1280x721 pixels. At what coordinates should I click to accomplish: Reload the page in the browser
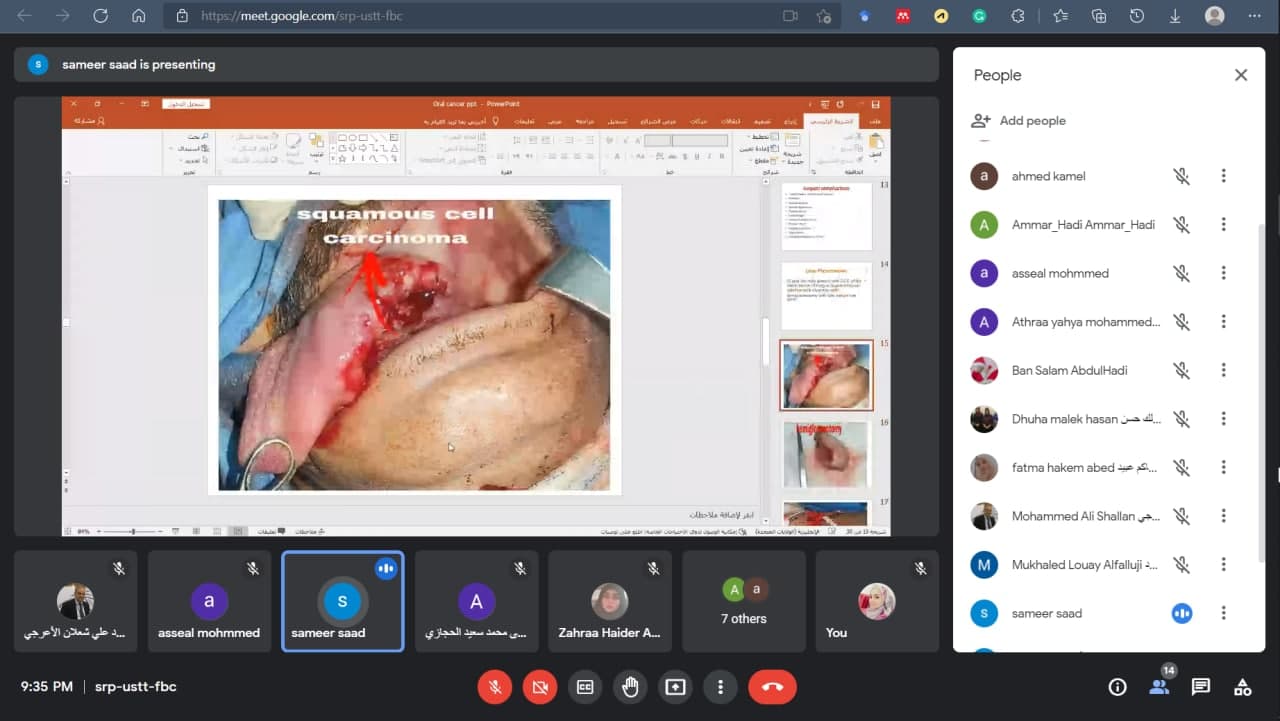[100, 16]
